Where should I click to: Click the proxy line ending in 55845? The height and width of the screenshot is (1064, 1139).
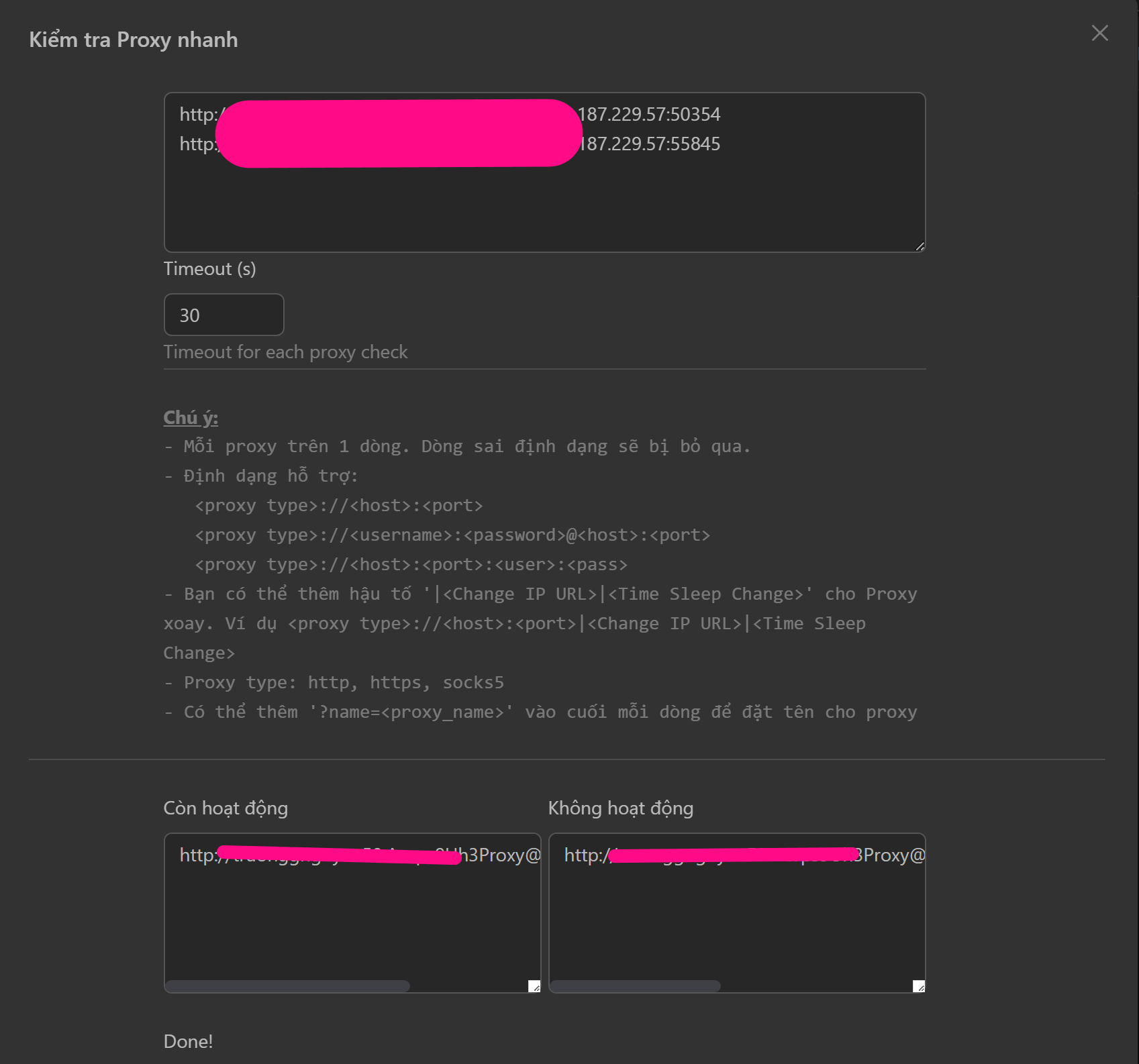(x=648, y=144)
